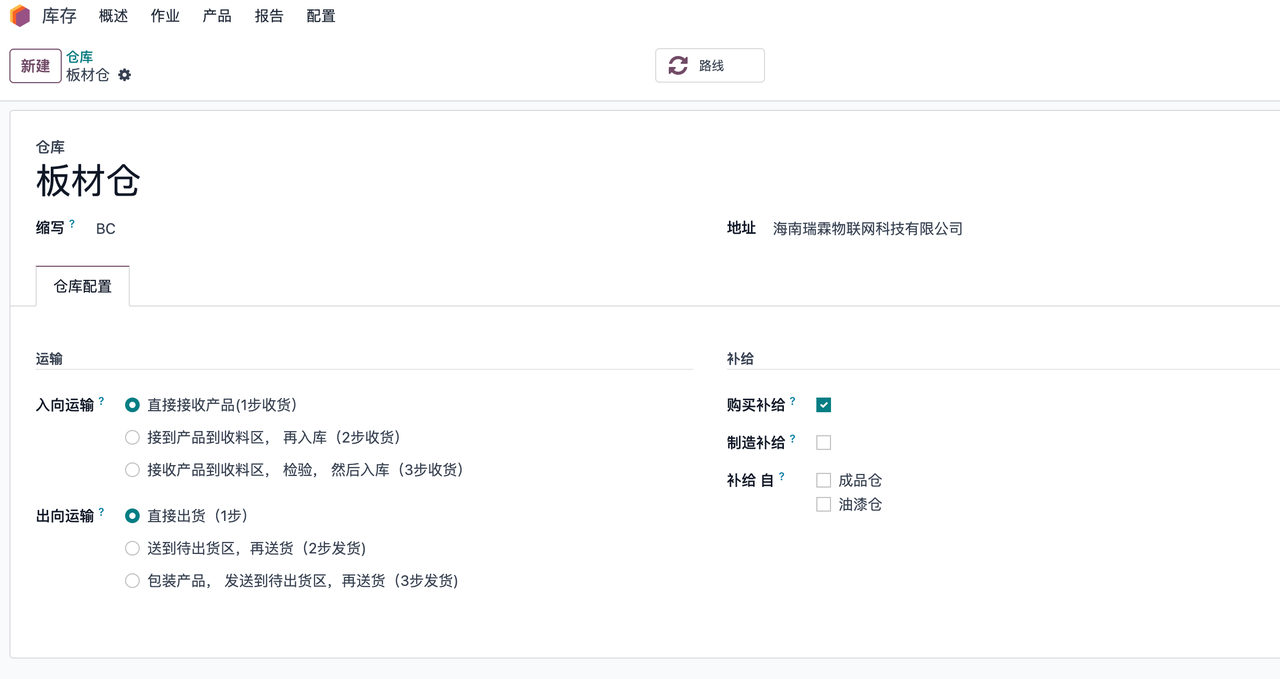Check the 油漆仓 resupply checkbox
The image size is (1280, 679).
824,504
